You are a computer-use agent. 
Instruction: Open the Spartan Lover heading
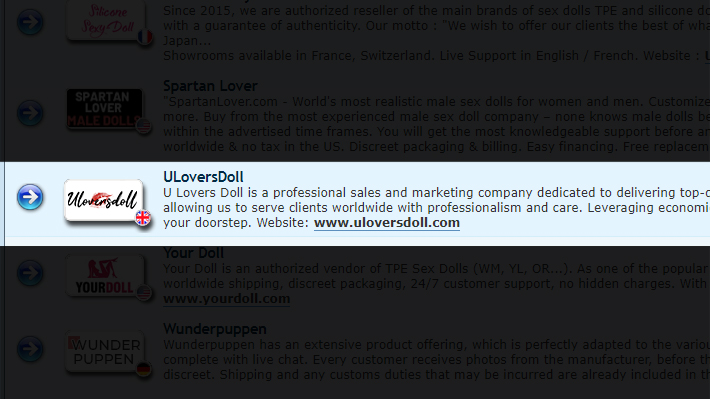pos(210,86)
